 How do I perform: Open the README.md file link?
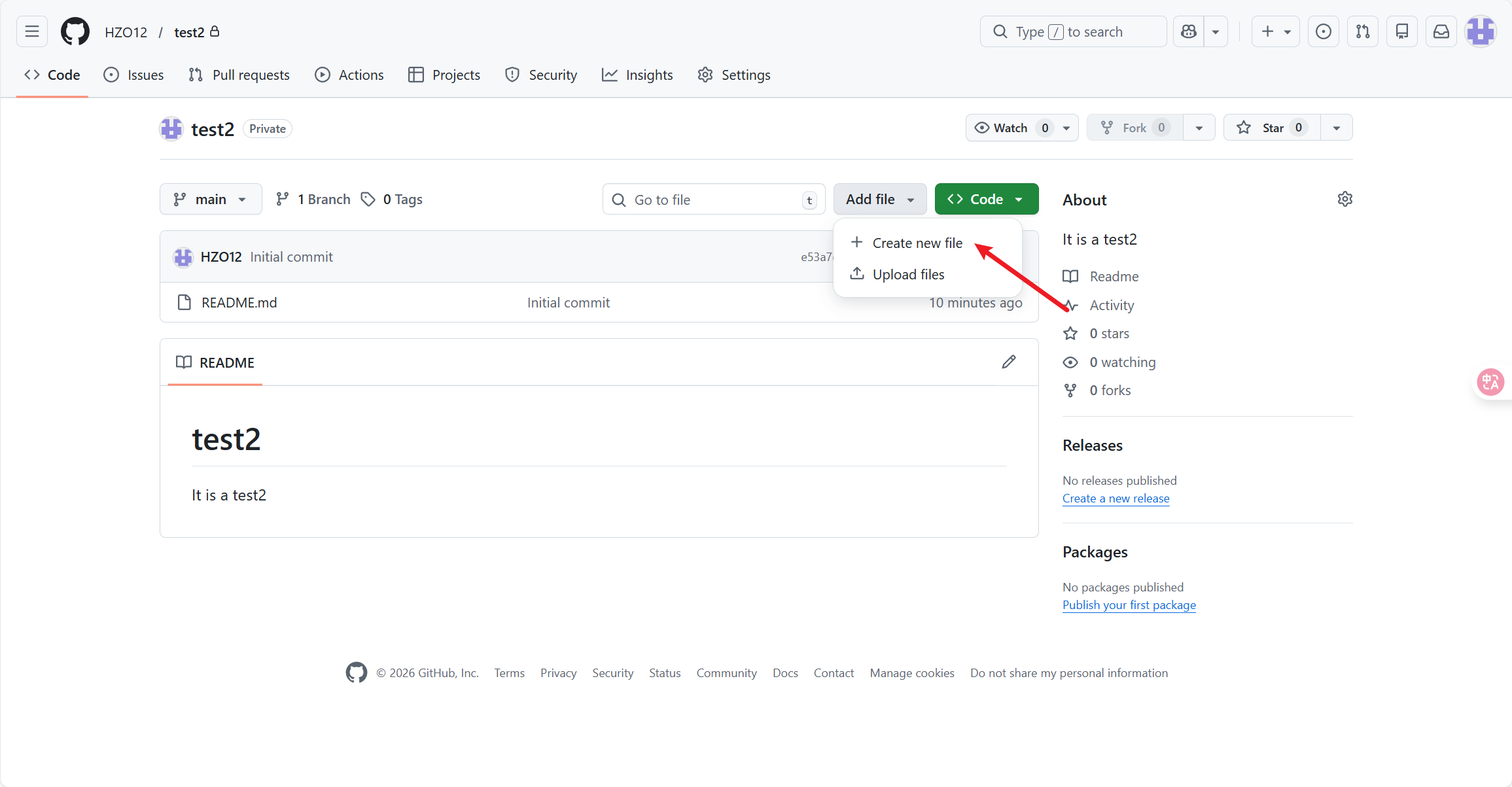tap(239, 302)
